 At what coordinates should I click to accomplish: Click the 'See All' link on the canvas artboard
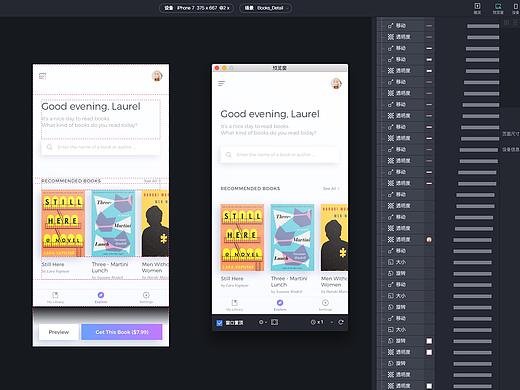152,181
